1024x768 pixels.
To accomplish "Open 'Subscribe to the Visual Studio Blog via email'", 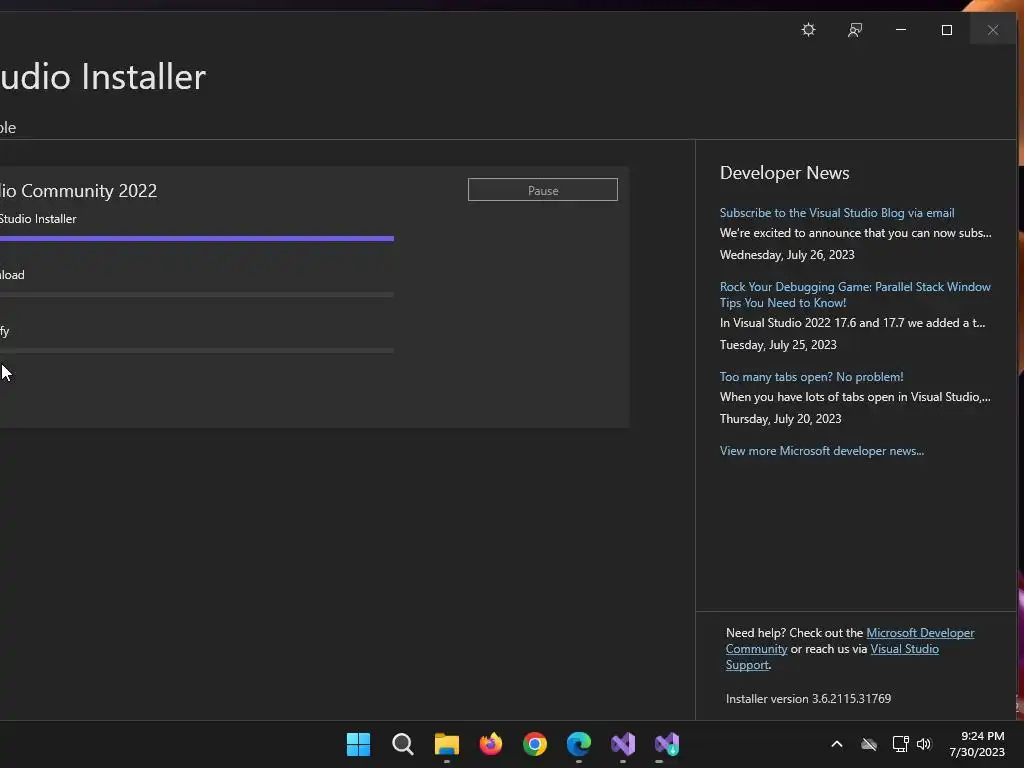I will tap(837, 213).
